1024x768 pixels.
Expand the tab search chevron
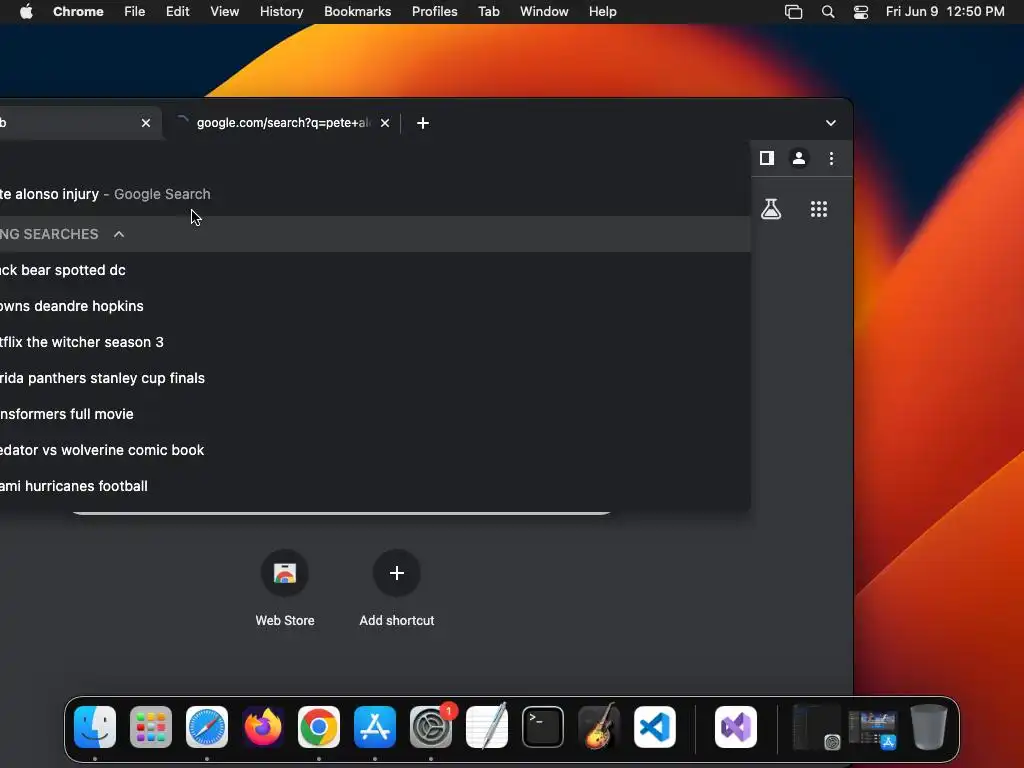tap(831, 123)
